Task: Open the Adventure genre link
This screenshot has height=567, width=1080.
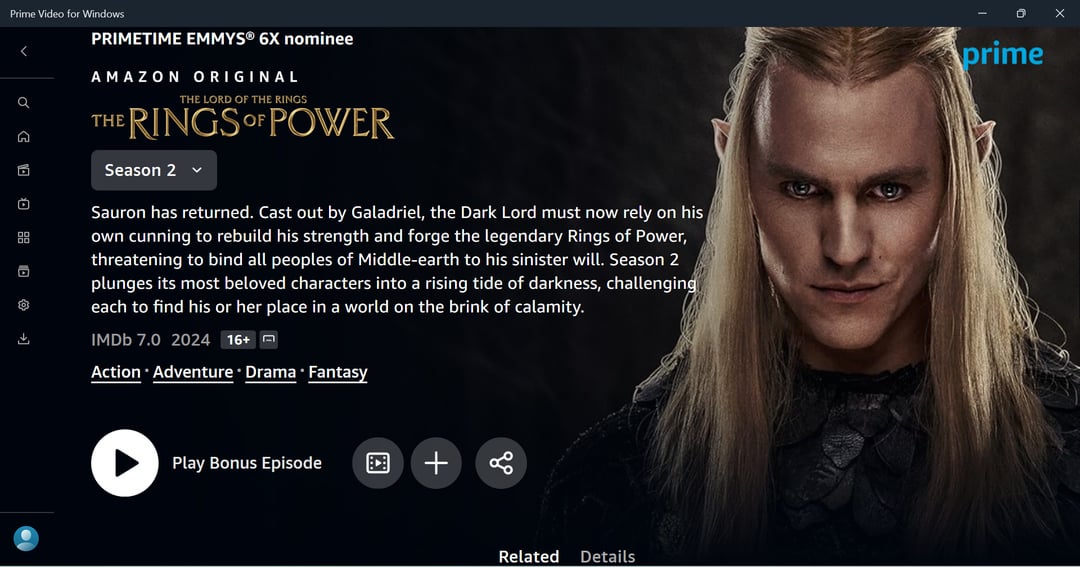Action: [x=193, y=372]
